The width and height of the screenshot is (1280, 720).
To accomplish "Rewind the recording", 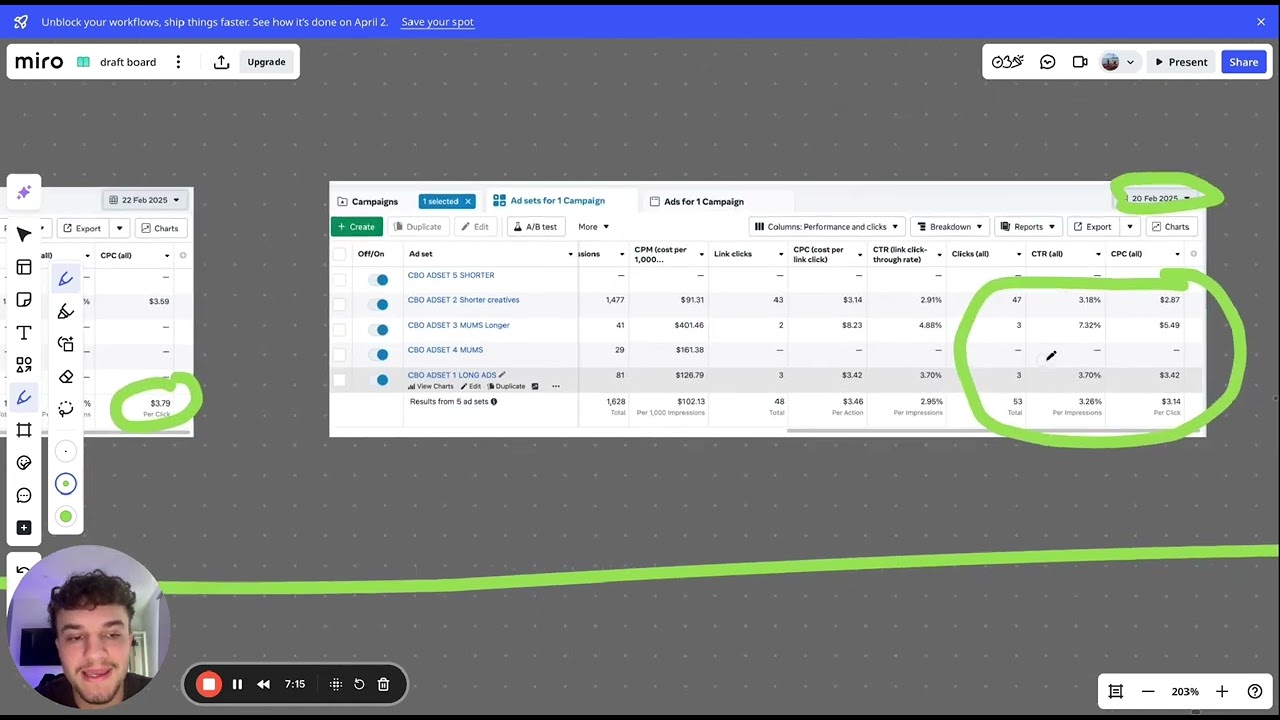I will (x=263, y=684).
